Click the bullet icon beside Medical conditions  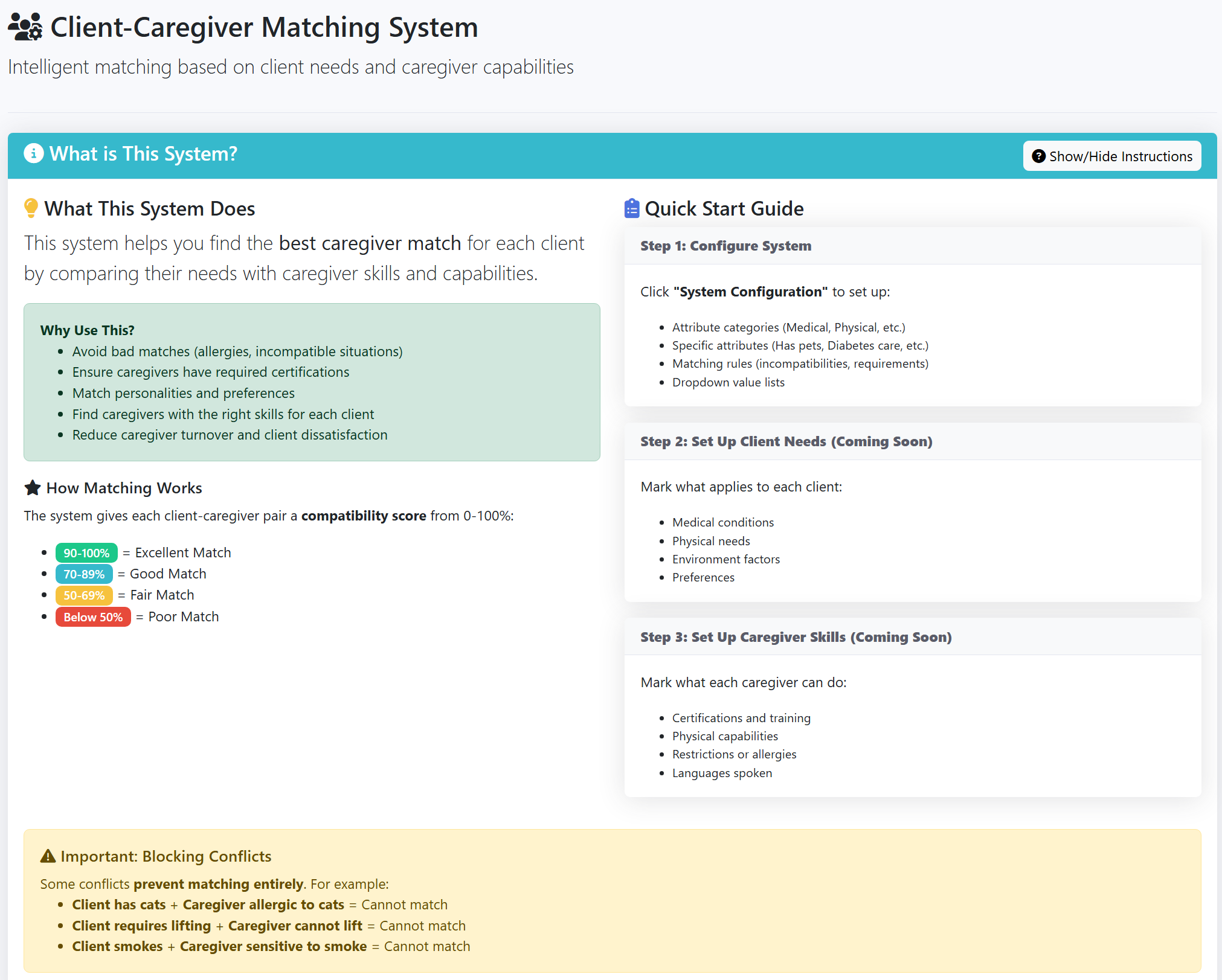(661, 522)
